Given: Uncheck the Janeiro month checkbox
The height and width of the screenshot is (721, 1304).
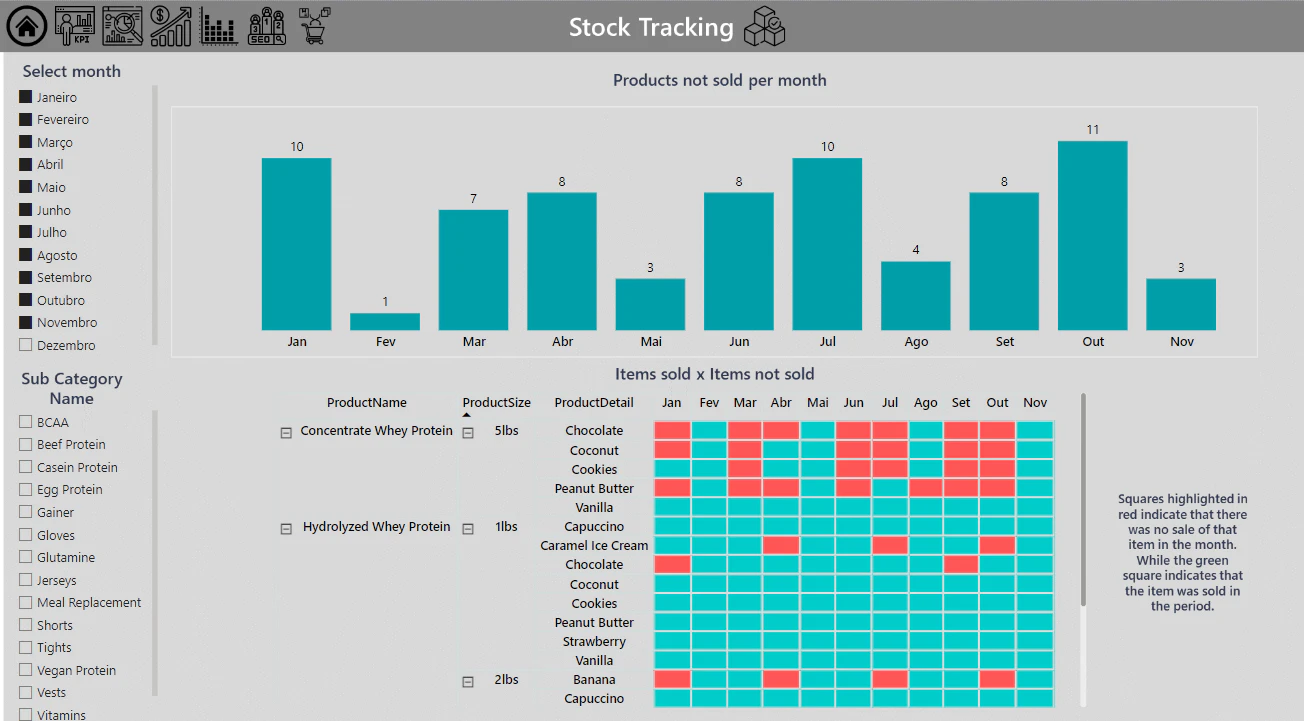Looking at the screenshot, I should (26, 97).
